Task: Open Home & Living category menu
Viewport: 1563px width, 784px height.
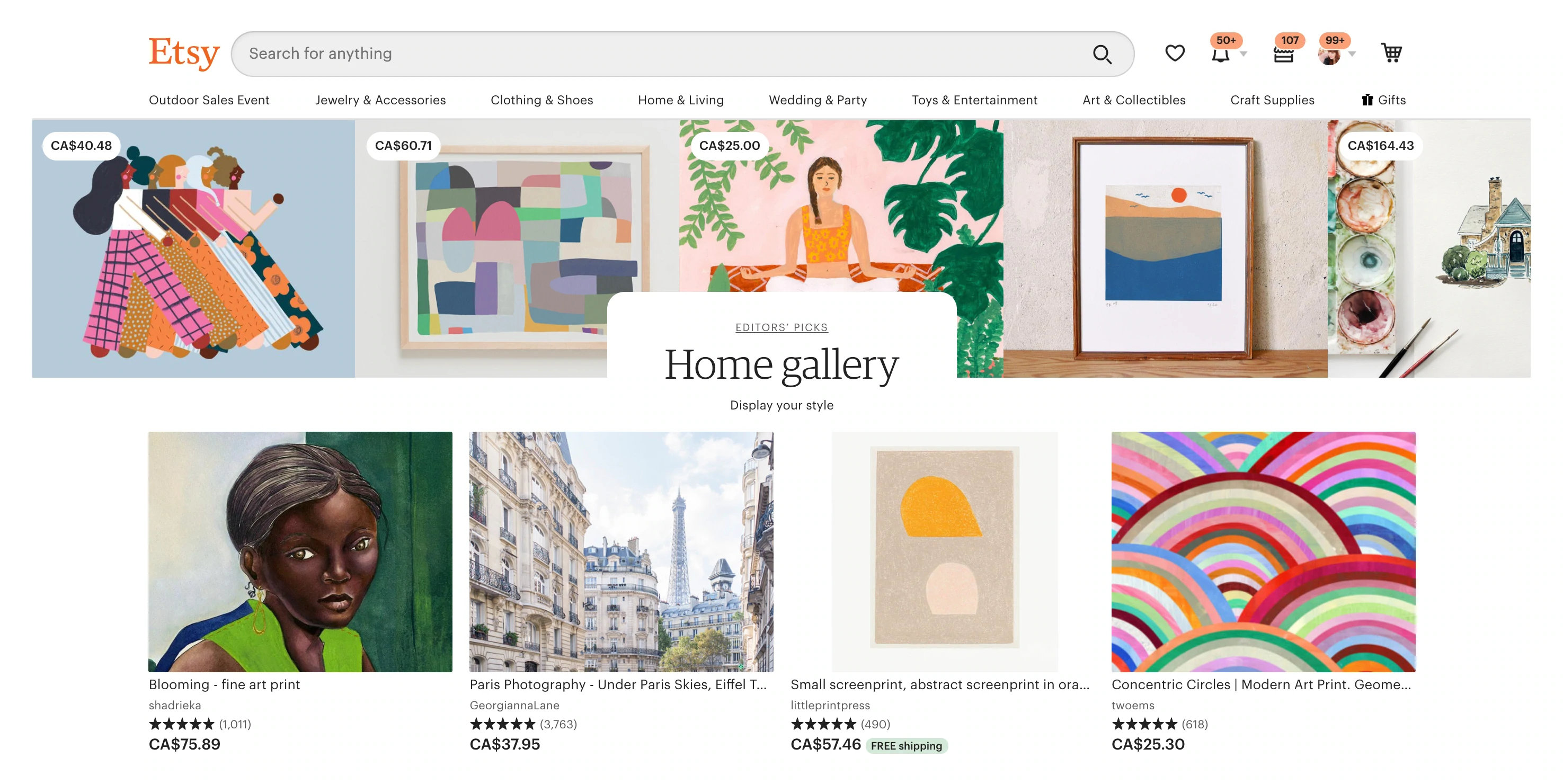Action: click(x=680, y=100)
